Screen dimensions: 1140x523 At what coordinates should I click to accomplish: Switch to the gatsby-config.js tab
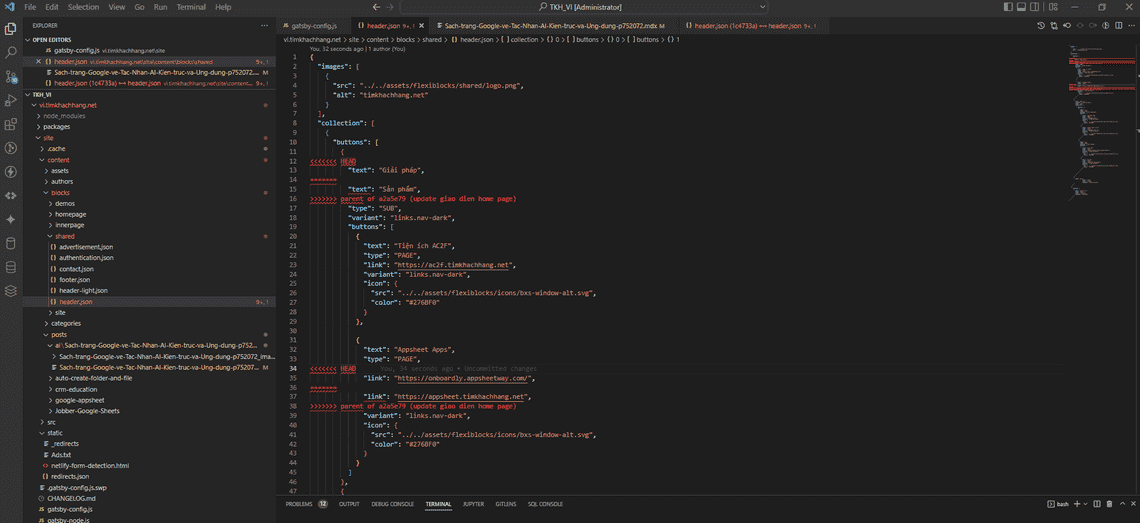pos(314,25)
